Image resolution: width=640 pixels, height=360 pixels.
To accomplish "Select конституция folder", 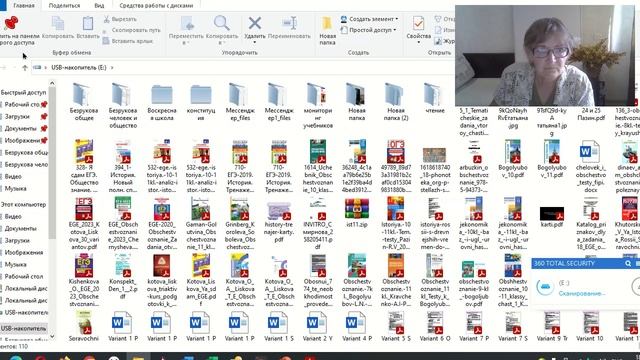I will point(201,102).
